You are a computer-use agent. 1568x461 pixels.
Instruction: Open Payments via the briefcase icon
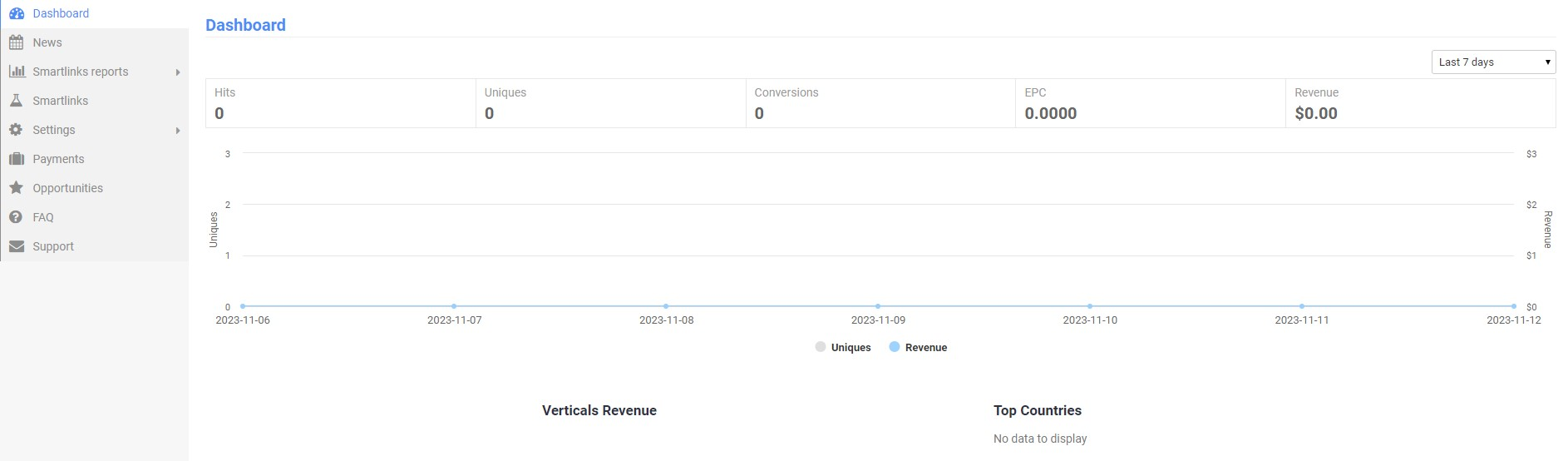(x=16, y=159)
